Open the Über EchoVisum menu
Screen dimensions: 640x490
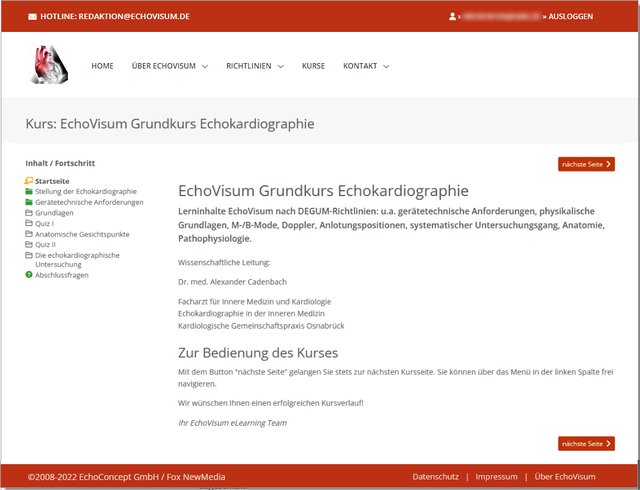[164, 66]
